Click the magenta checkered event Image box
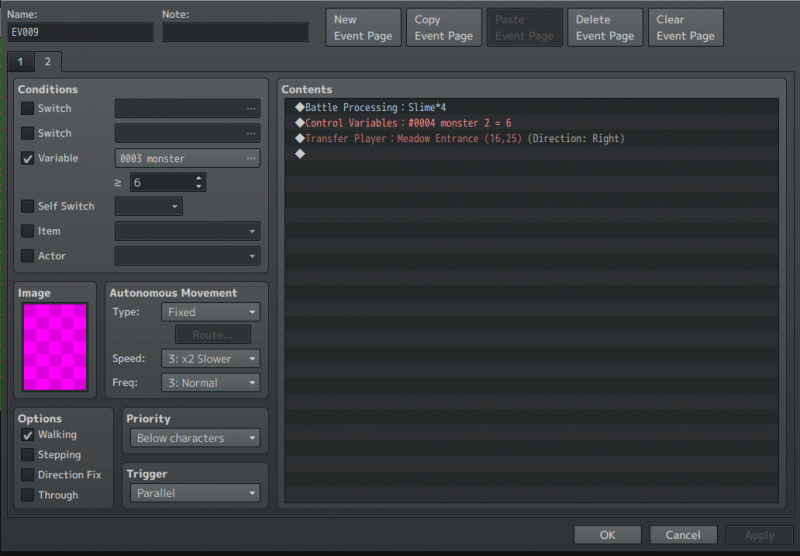The height and width of the screenshot is (556, 800). tap(55, 347)
